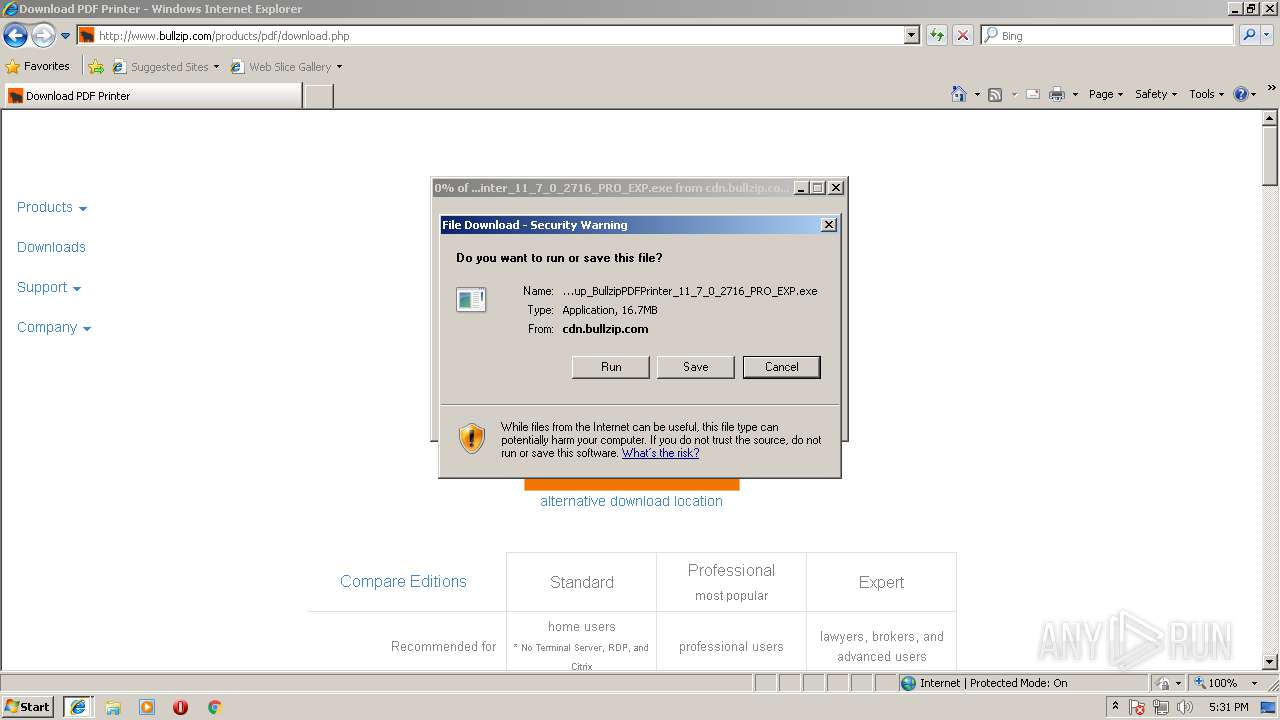Open Windows Explorer folder taskbar icon
This screenshot has width=1280, height=720.
113,707
